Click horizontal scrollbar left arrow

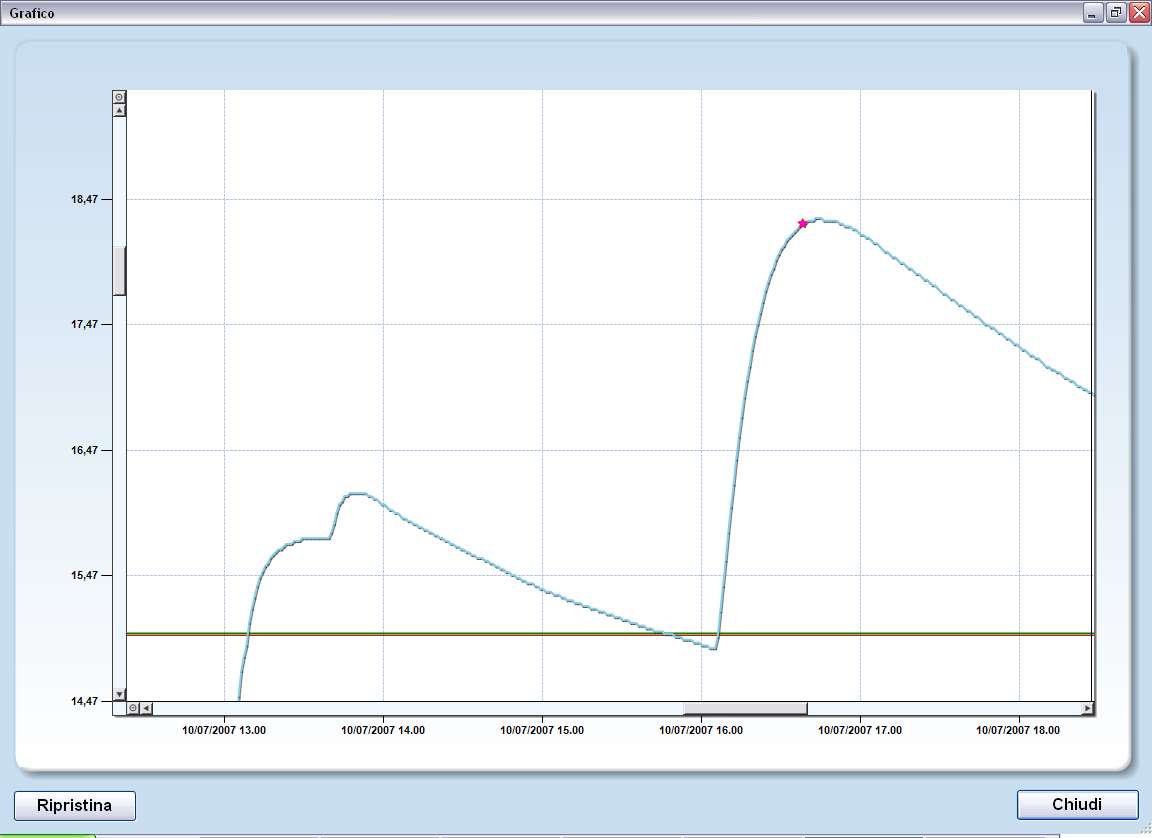[146, 708]
